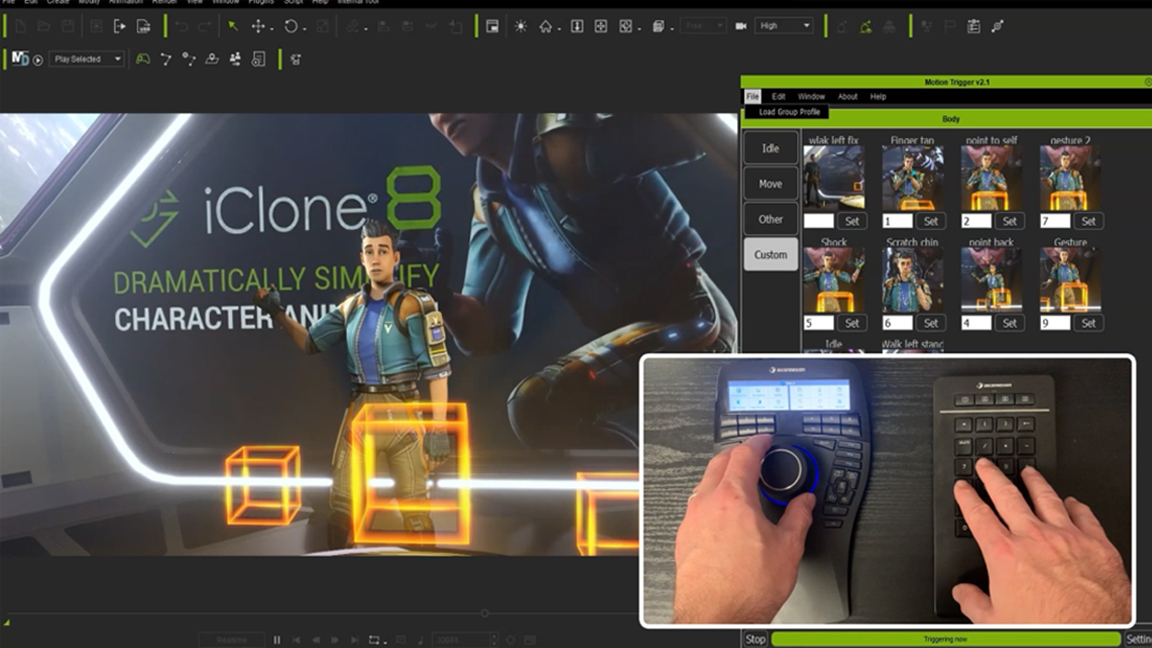Select the Scratch chin motion thumbnail

pos(912,280)
